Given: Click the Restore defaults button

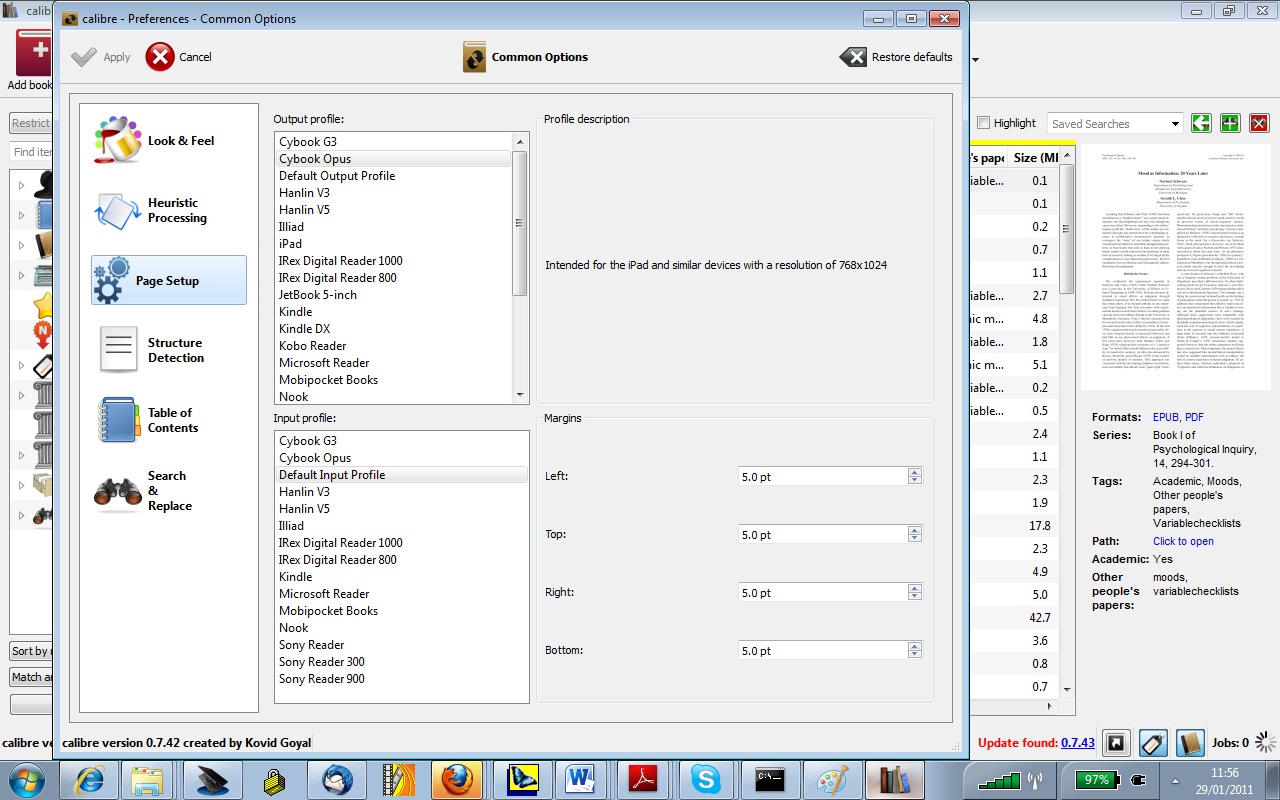Looking at the screenshot, I should point(896,57).
